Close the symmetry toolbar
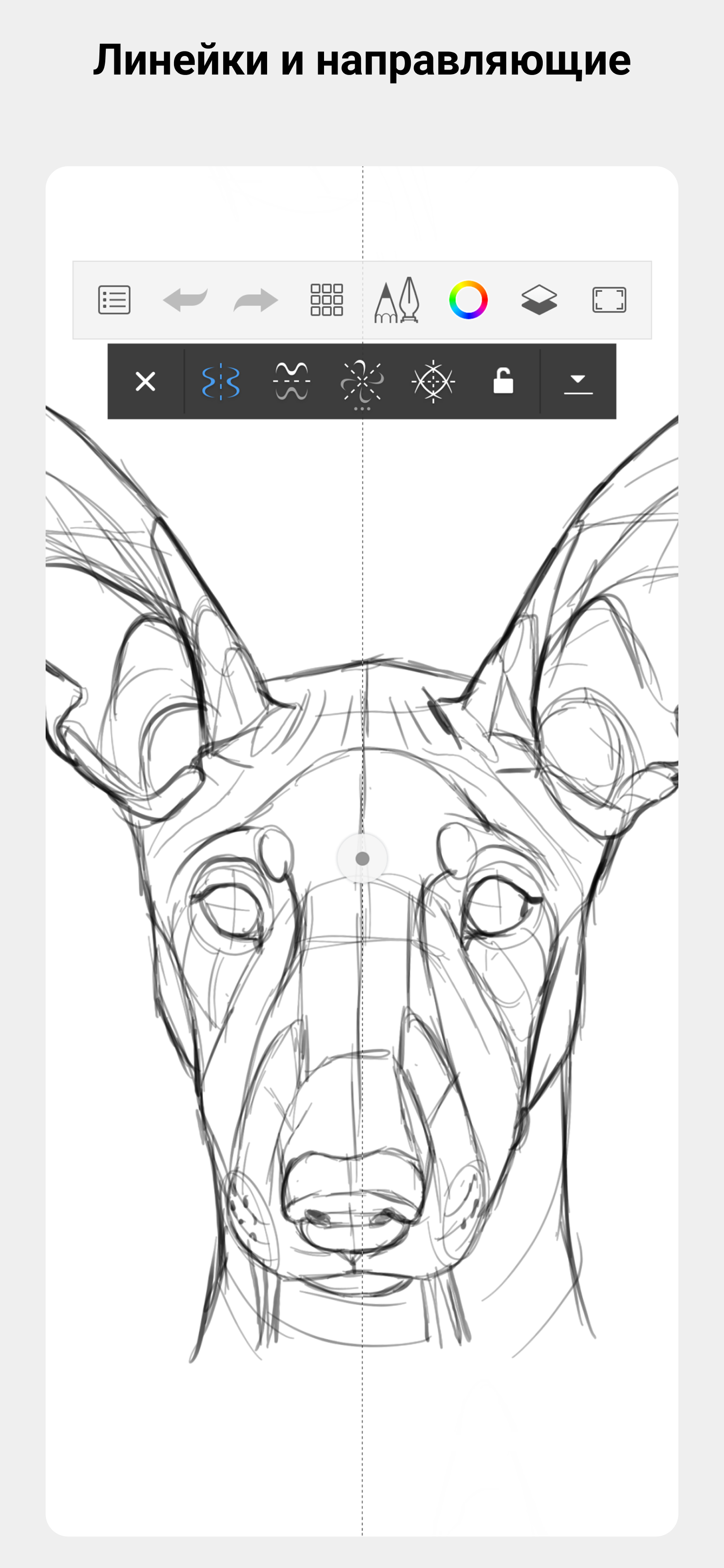 (146, 382)
